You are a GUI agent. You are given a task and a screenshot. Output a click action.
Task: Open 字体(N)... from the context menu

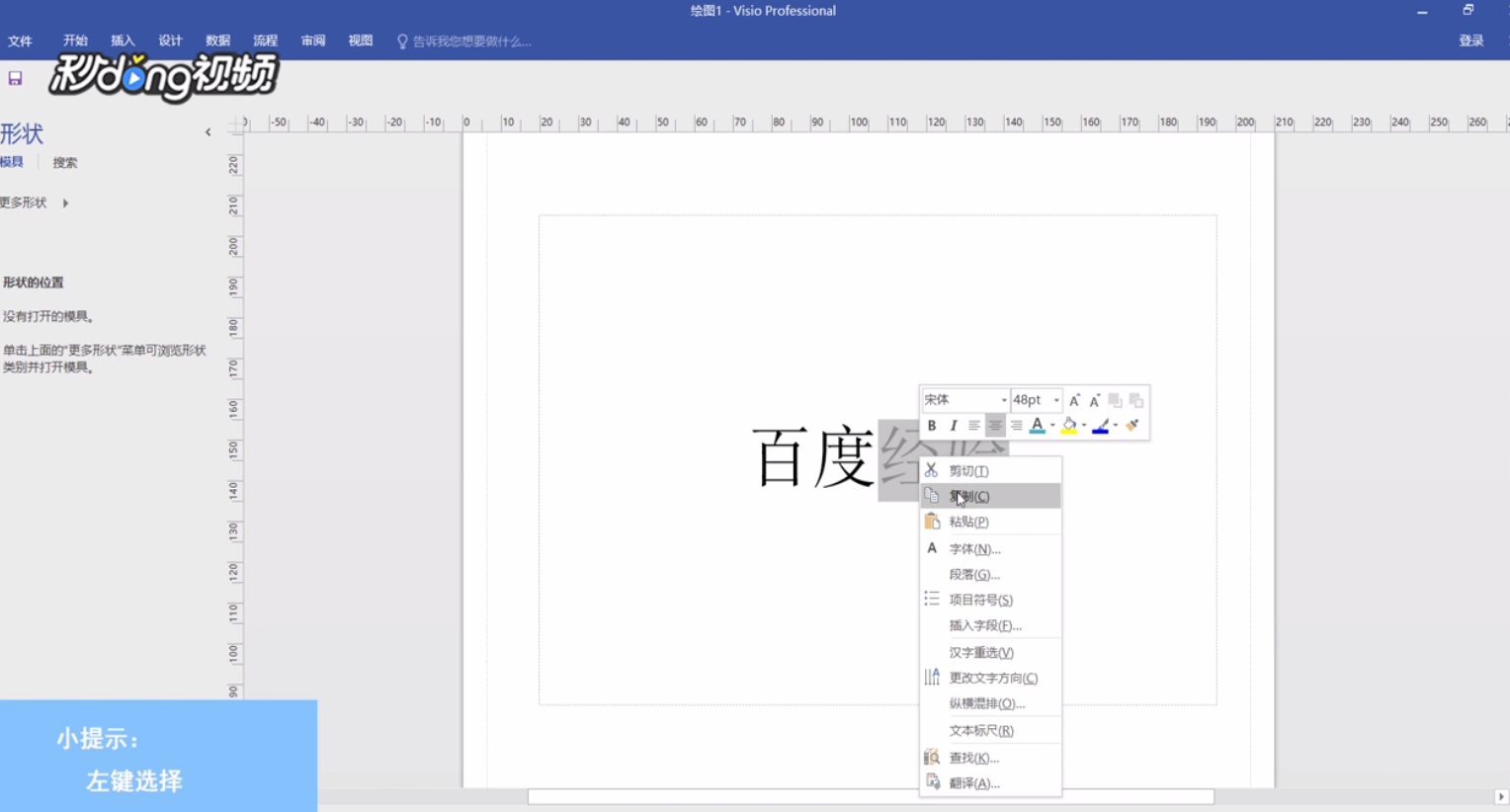990,548
